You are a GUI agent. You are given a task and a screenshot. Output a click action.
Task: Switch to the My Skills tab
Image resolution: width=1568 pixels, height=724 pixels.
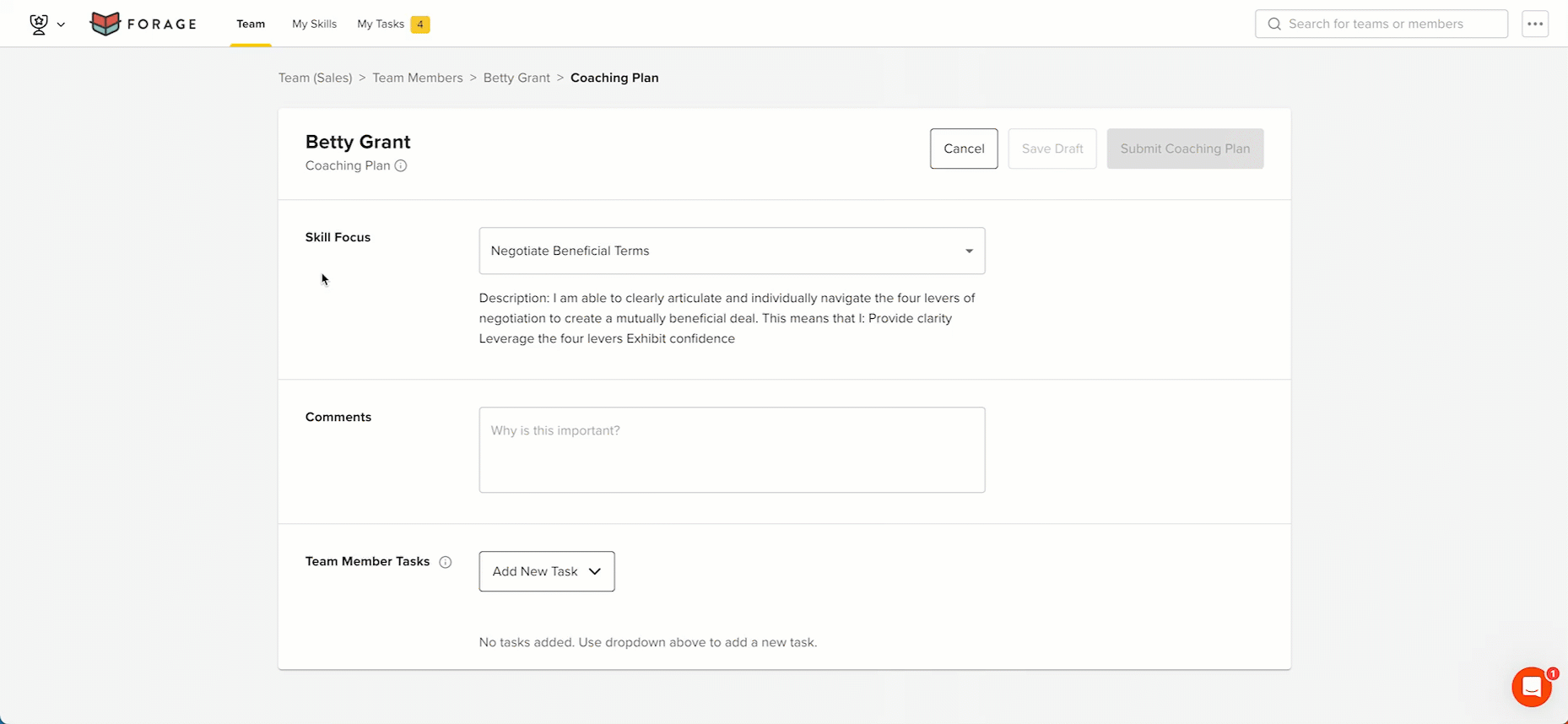coord(314,24)
